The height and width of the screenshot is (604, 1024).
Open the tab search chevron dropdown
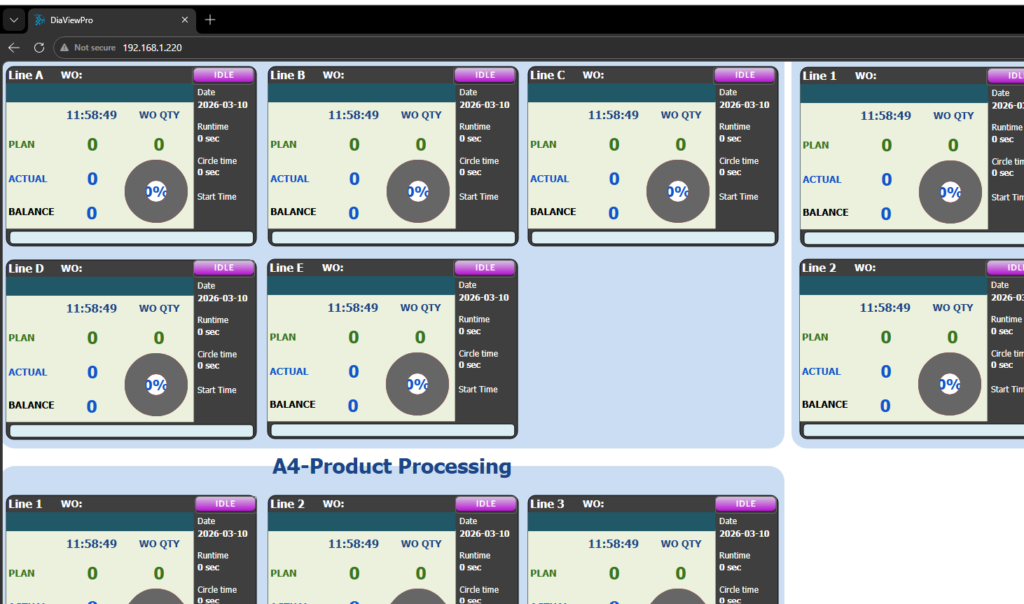coord(14,20)
